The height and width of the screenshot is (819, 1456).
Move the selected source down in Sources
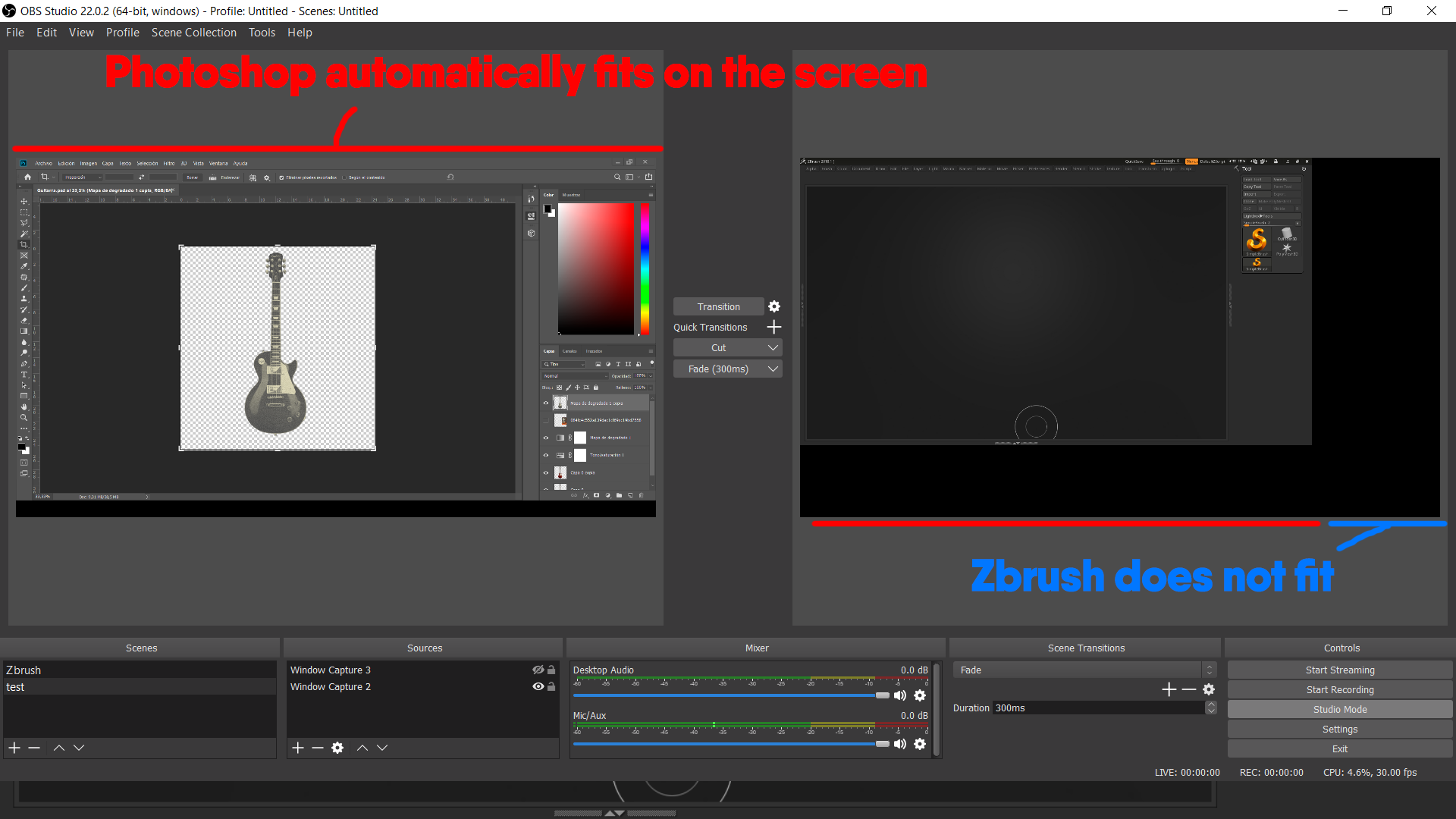pos(382,748)
